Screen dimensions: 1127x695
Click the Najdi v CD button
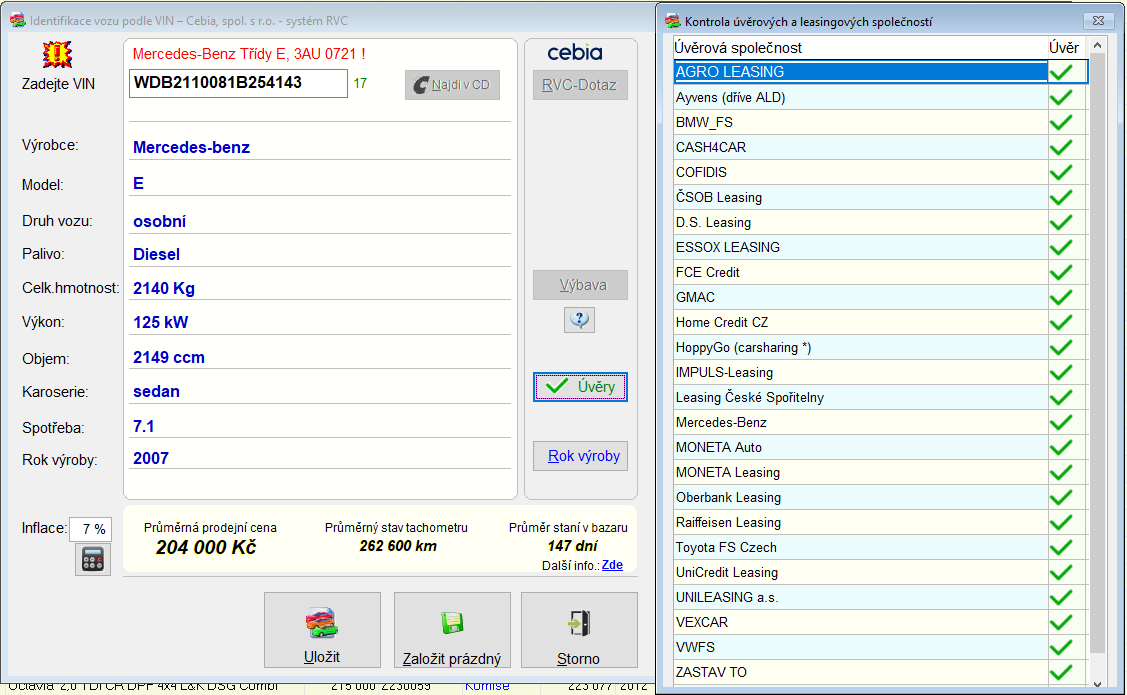click(x=452, y=85)
